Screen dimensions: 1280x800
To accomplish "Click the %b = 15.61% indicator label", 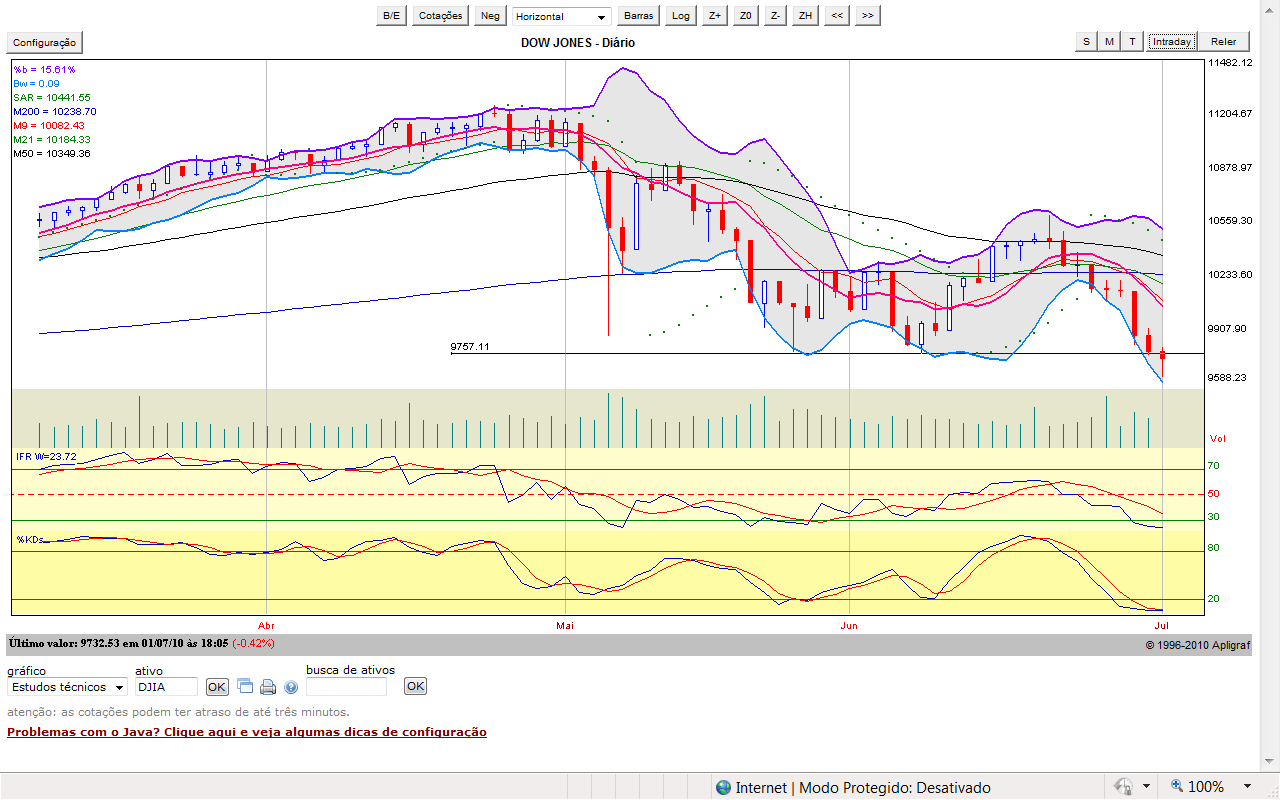I will 44,69.
